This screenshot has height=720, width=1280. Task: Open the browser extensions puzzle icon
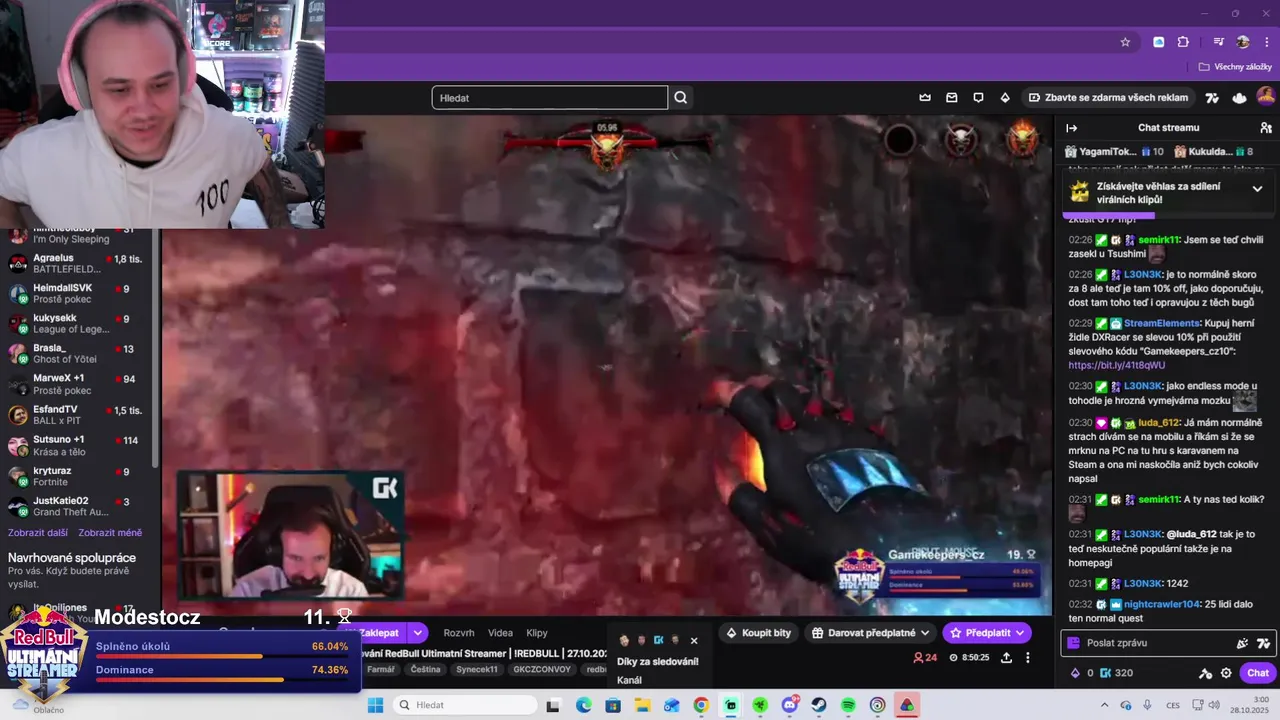point(1183,42)
